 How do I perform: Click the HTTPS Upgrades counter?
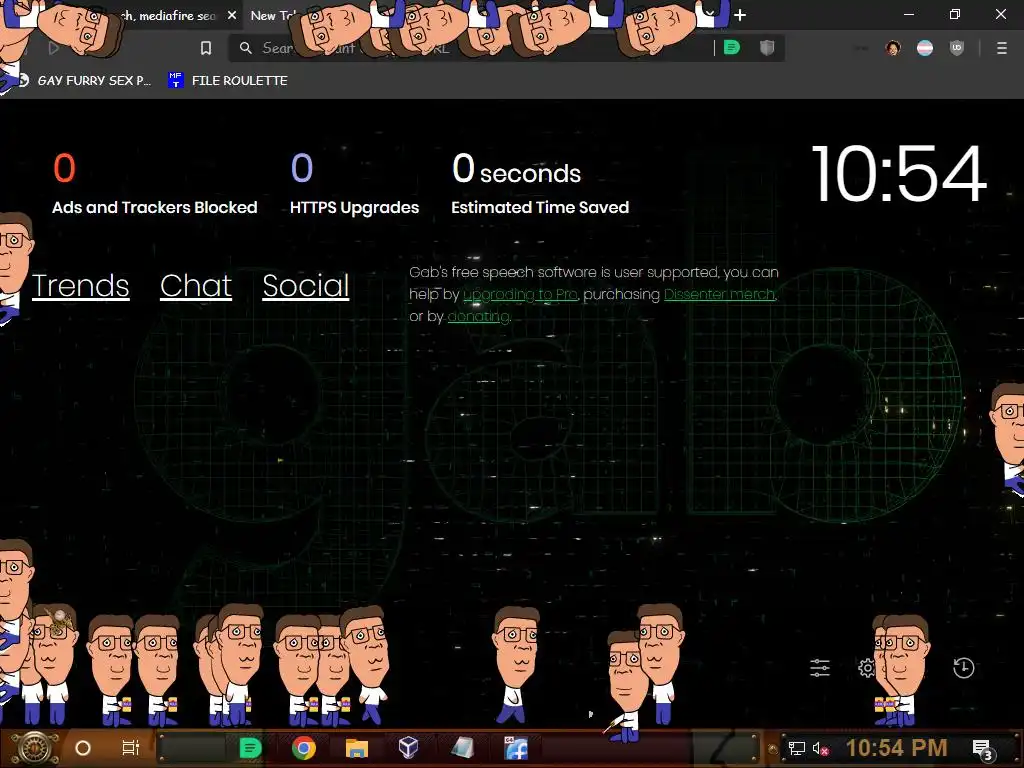tap(355, 184)
